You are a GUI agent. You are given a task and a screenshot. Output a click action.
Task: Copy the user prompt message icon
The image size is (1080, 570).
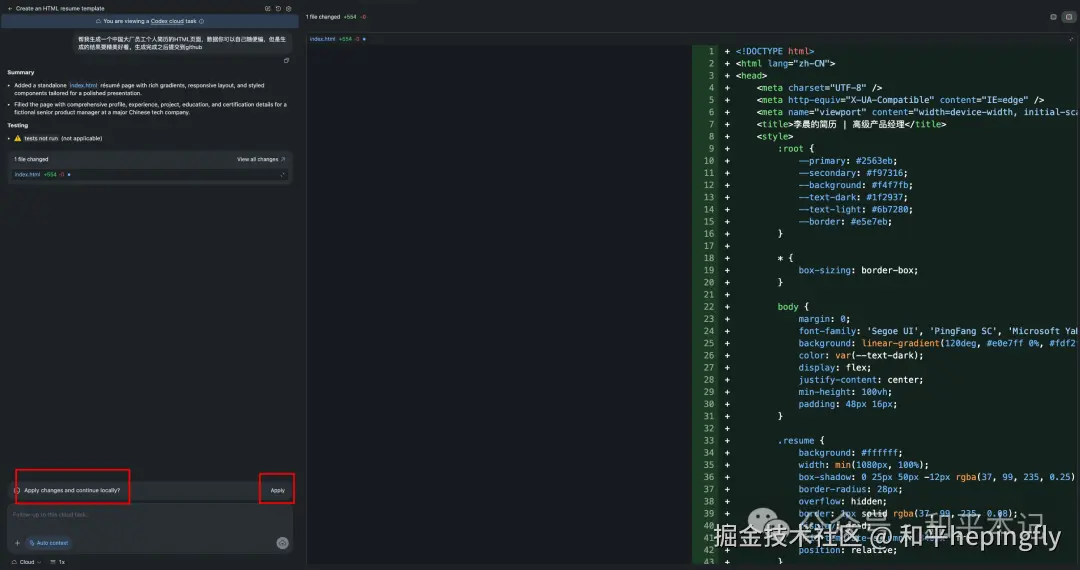[287, 61]
